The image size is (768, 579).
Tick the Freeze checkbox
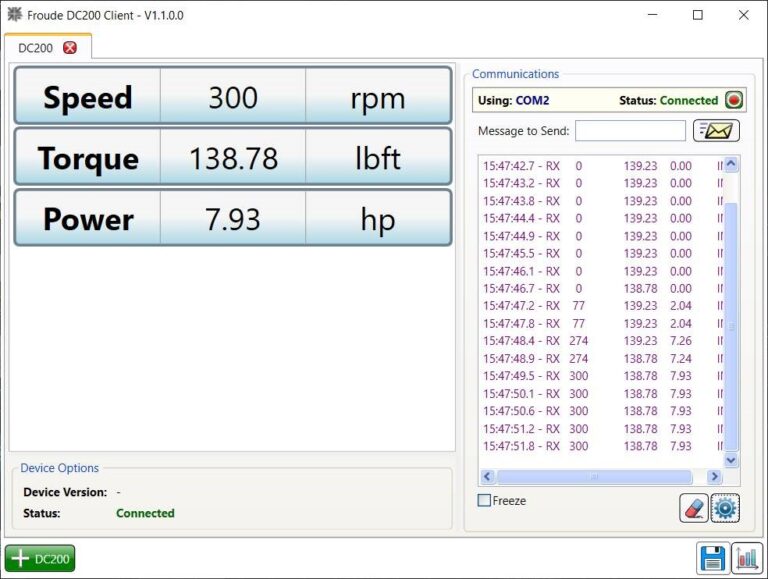coord(484,500)
